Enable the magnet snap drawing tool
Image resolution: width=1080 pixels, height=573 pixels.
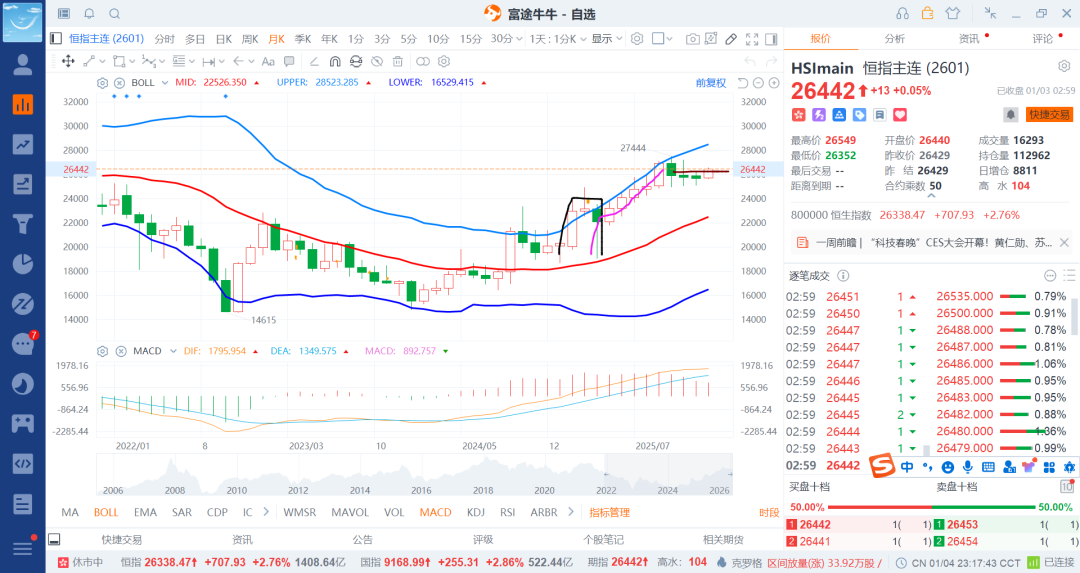(x=335, y=61)
